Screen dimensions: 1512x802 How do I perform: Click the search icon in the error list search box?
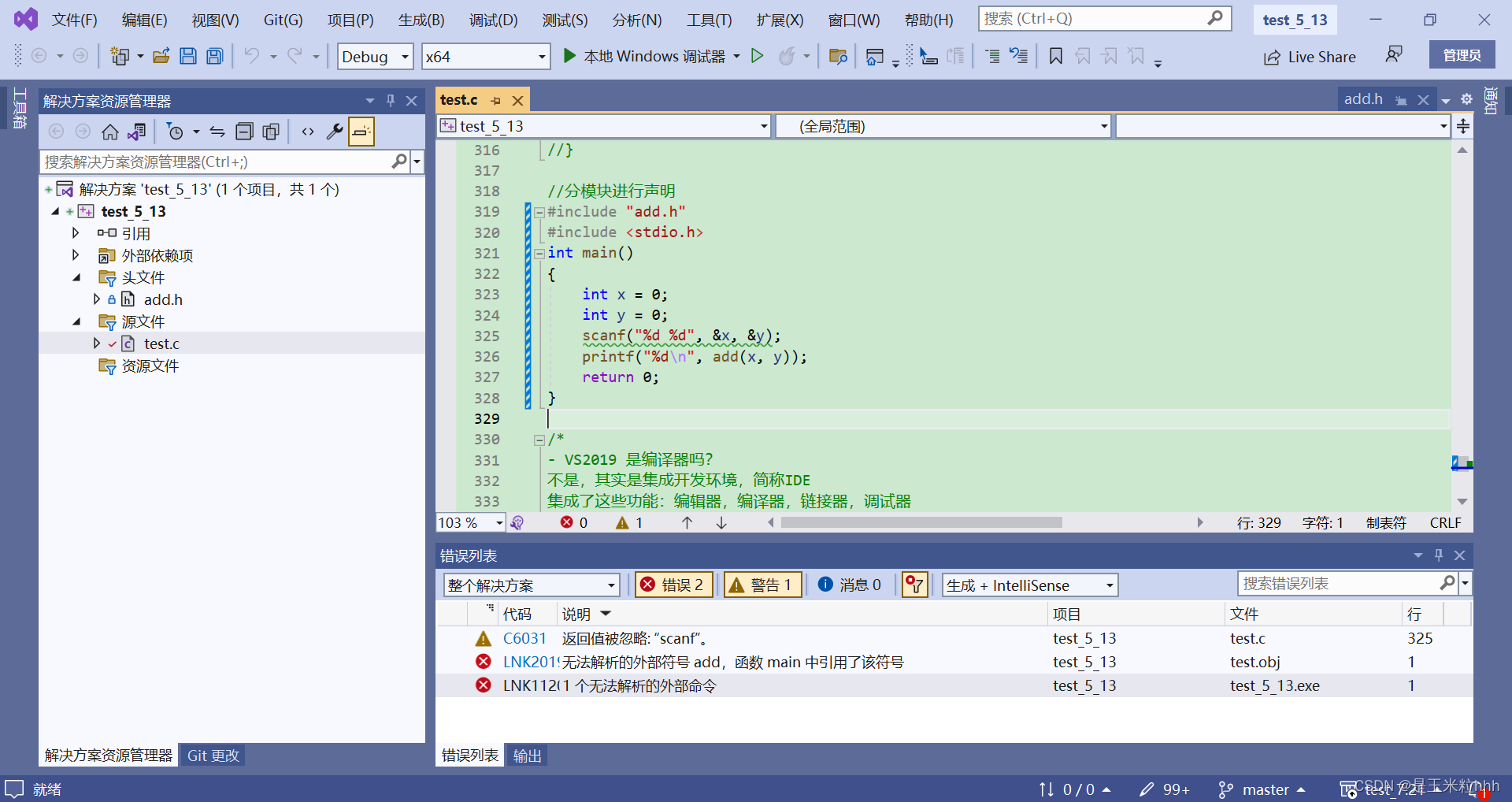point(1447,583)
